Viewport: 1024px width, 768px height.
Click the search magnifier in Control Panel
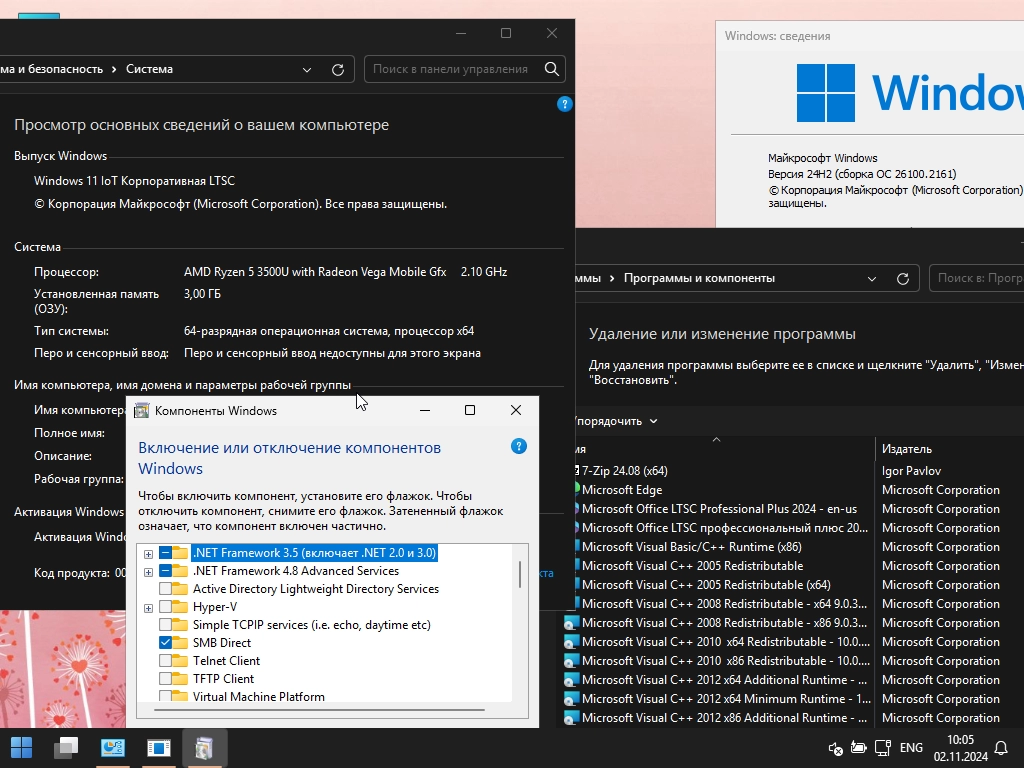551,69
